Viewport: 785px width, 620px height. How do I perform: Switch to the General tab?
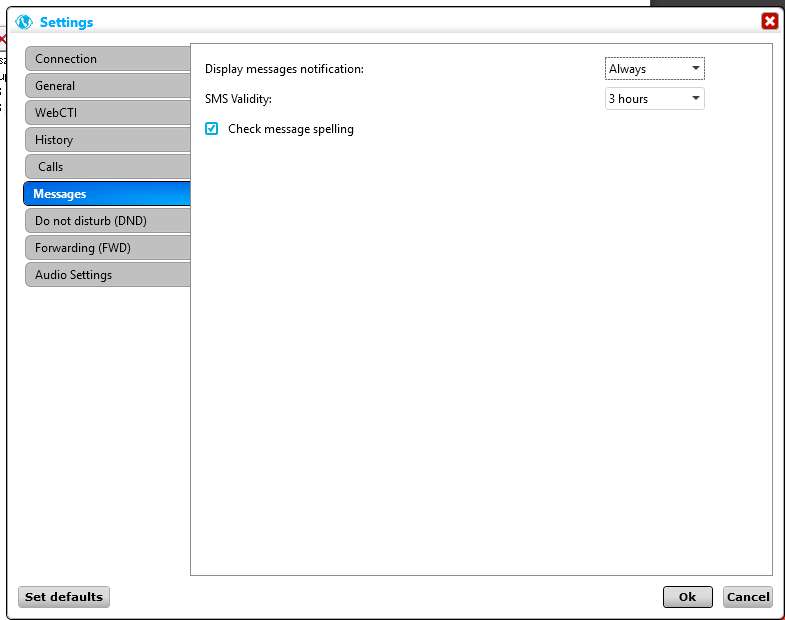[x=107, y=86]
